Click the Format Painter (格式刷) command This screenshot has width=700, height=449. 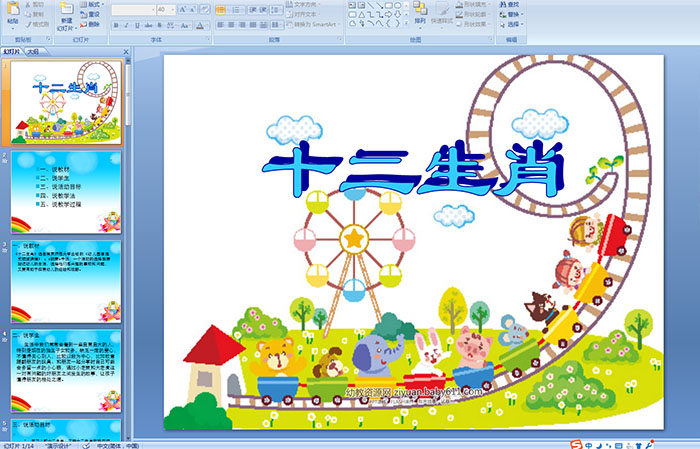coord(38,24)
